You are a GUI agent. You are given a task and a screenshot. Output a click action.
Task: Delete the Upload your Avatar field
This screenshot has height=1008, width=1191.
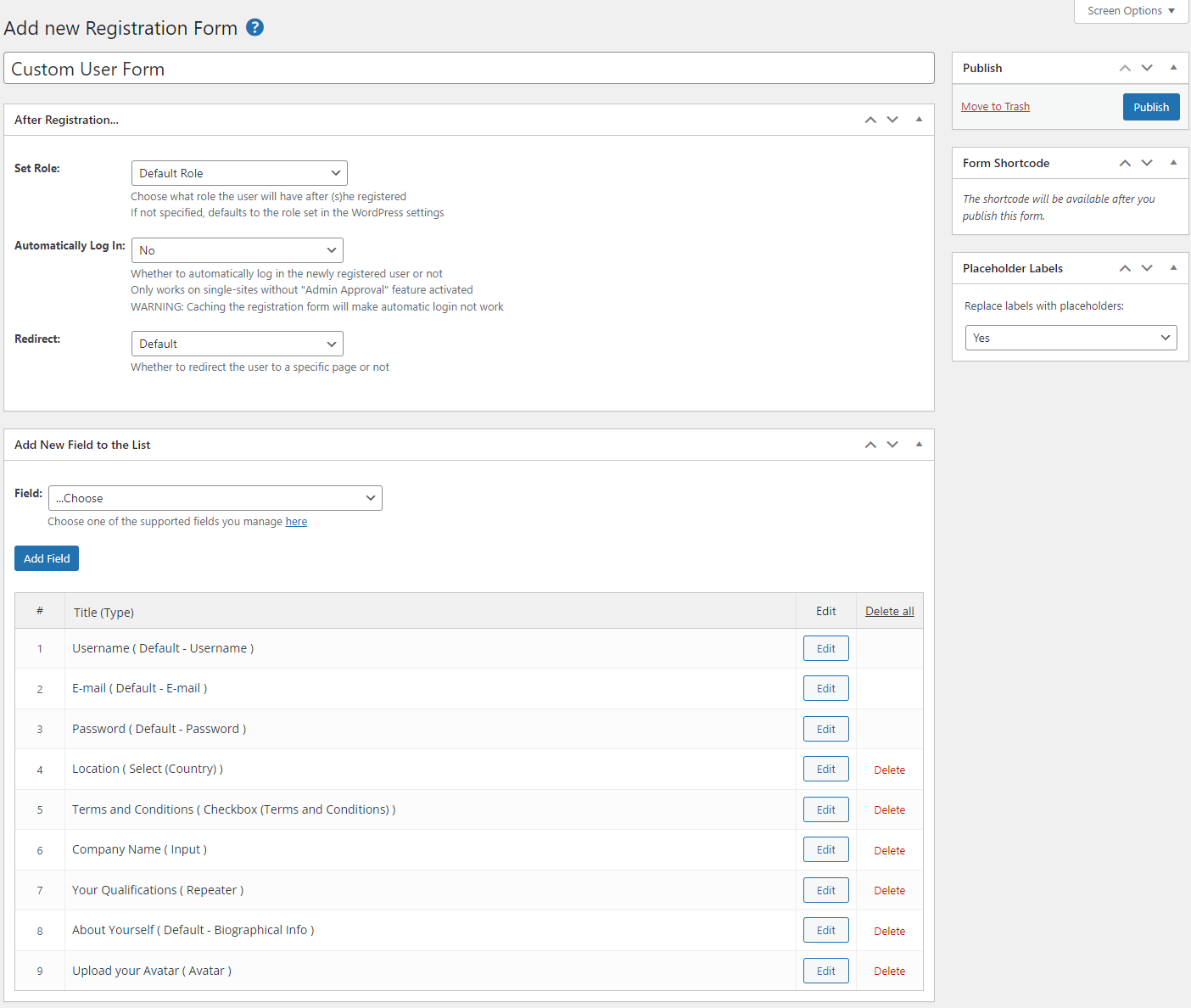click(x=890, y=971)
